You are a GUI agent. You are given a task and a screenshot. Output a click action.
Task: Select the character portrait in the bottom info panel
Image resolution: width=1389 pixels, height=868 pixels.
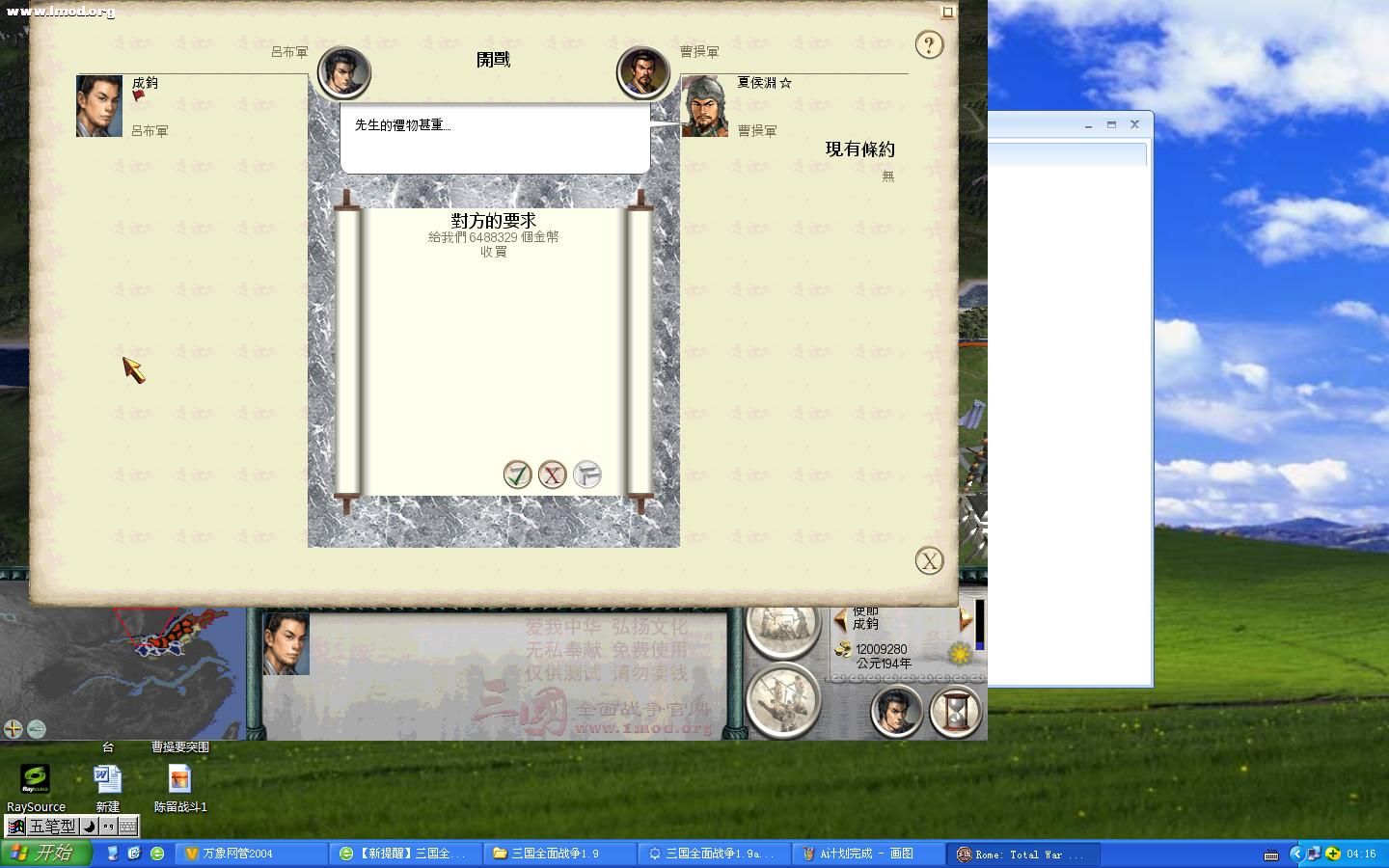[x=286, y=643]
